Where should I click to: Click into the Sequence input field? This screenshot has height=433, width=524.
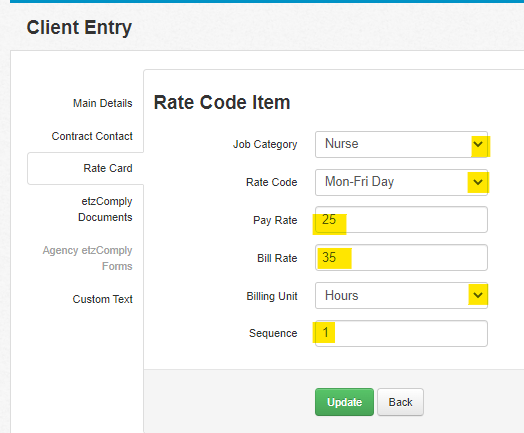point(401,333)
